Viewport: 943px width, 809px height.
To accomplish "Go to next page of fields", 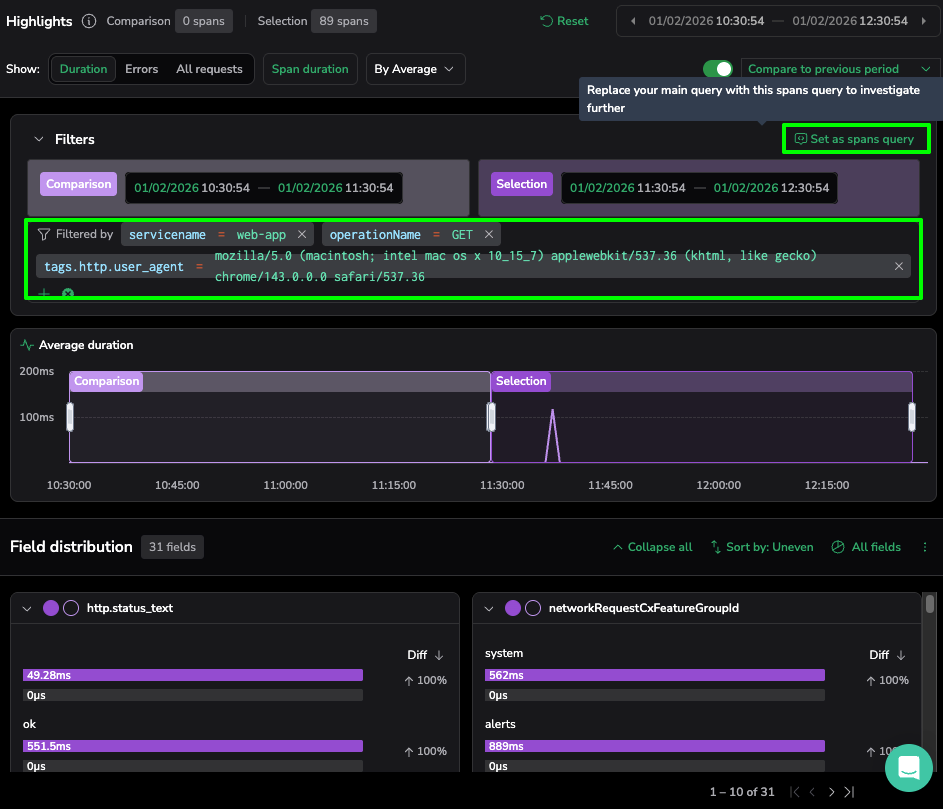I will [831, 792].
